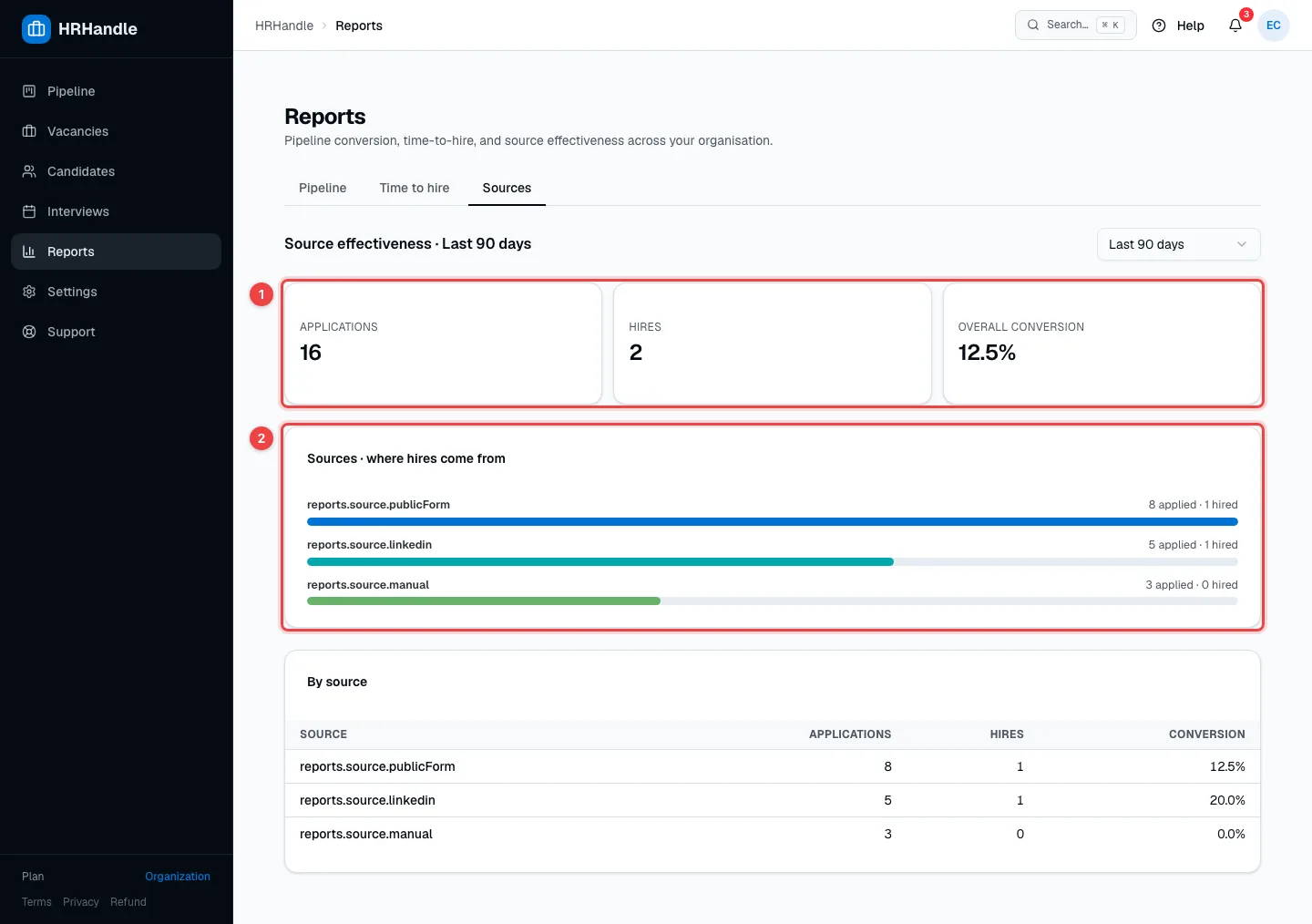1312x924 pixels.
Task: Click the chevron in the Last 90 days selector
Action: [1242, 244]
